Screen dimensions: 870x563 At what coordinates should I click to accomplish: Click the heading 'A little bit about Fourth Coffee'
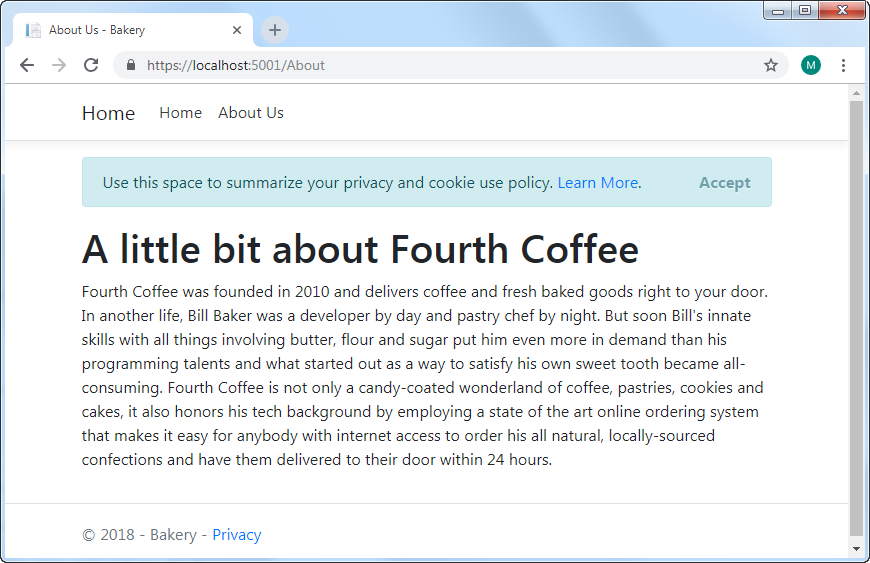(360, 249)
